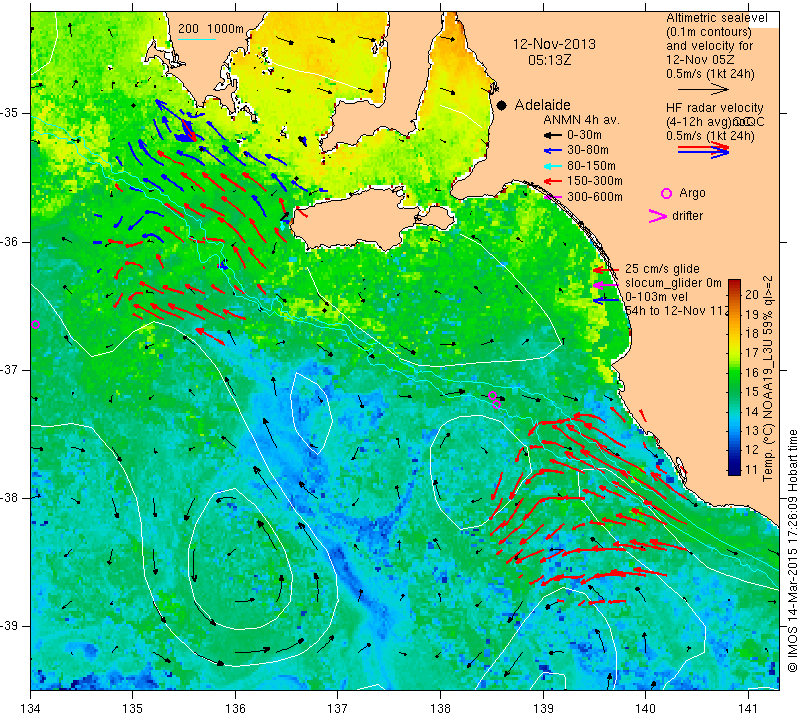Click the Argo legend label

pyautogui.click(x=692, y=193)
